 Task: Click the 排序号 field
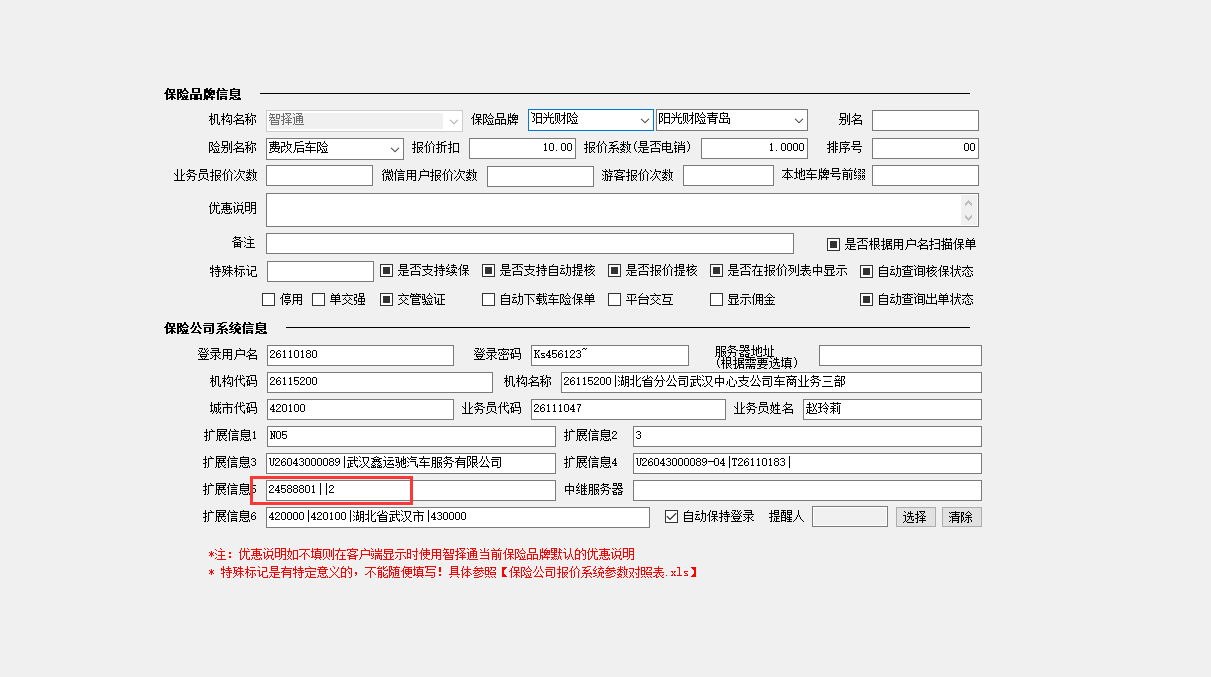pos(925,148)
